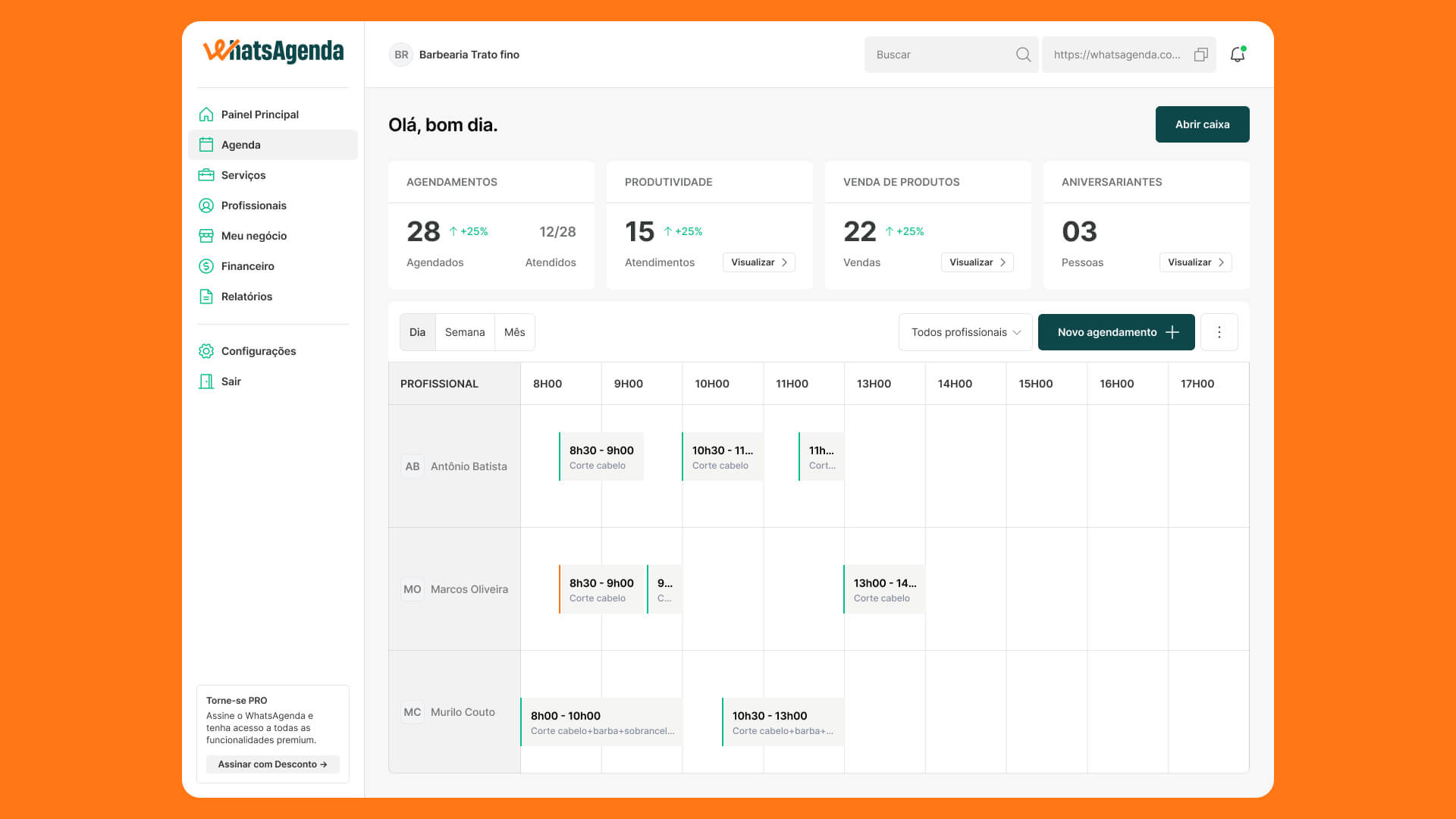Expand the Todos profissionais dropdown
The image size is (1456, 819).
(965, 332)
